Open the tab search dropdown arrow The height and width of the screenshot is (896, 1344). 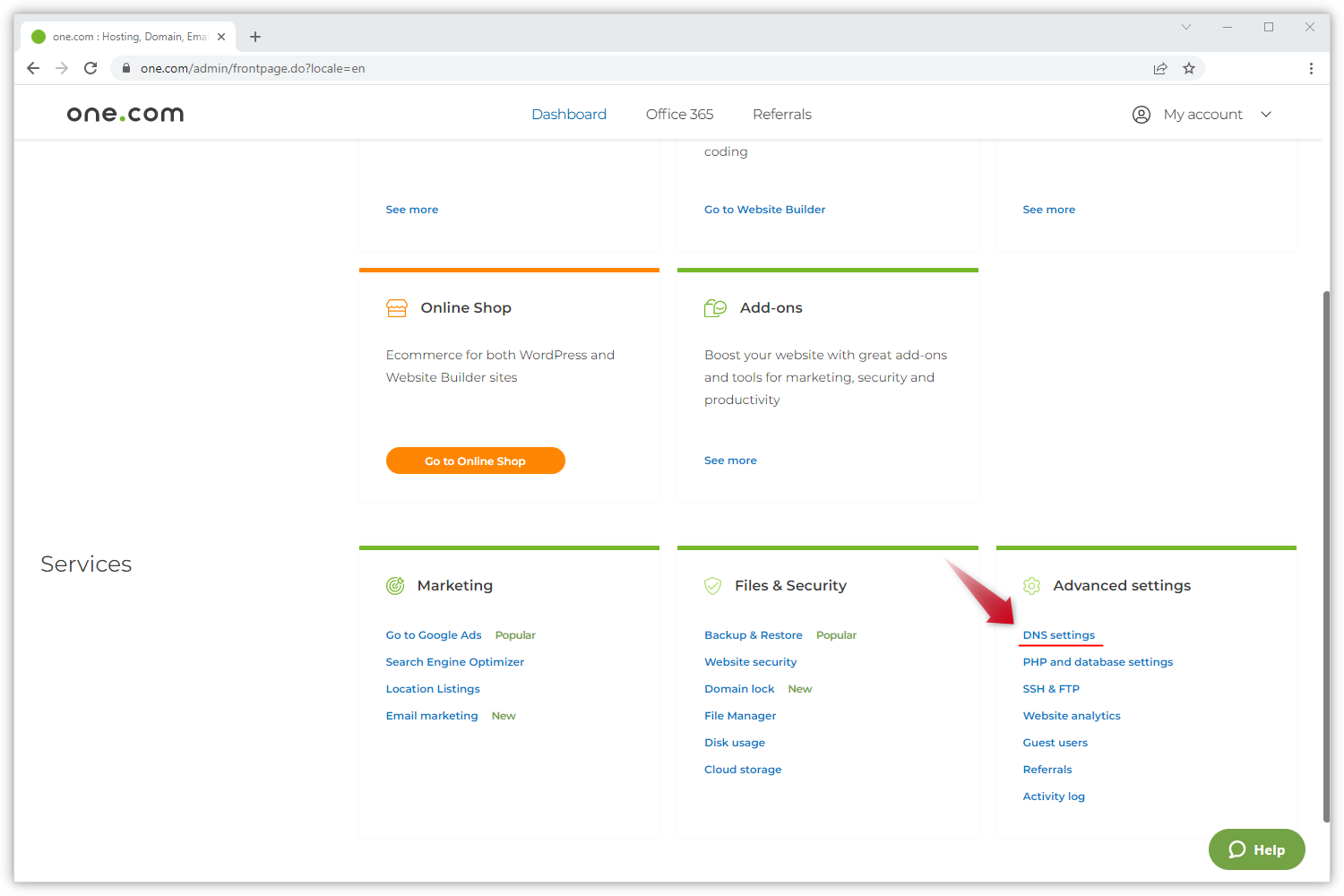(1185, 27)
